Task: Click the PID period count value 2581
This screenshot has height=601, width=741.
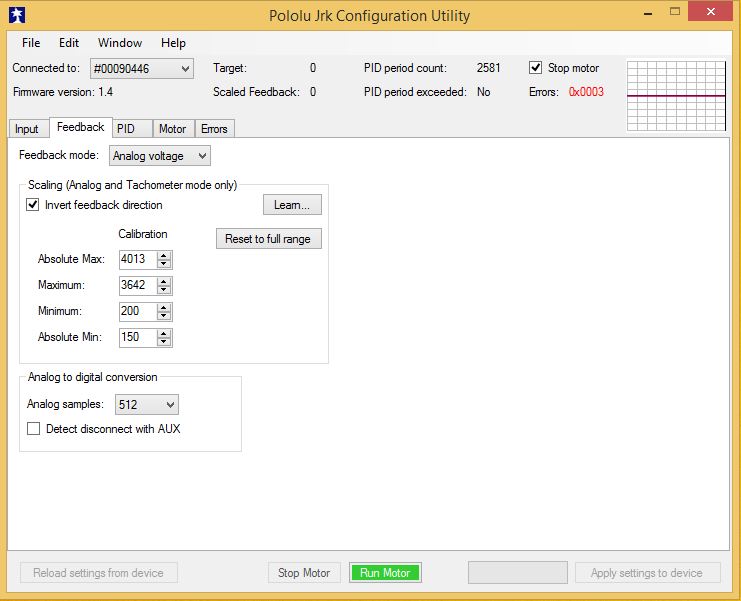Action: point(488,68)
